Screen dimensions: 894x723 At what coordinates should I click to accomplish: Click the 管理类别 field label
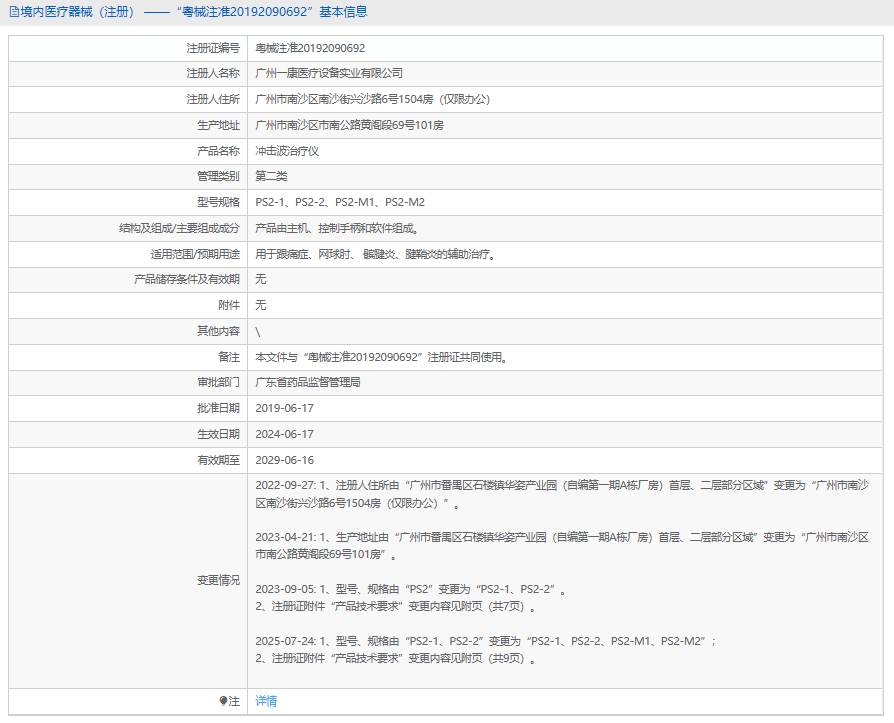[x=218, y=176]
